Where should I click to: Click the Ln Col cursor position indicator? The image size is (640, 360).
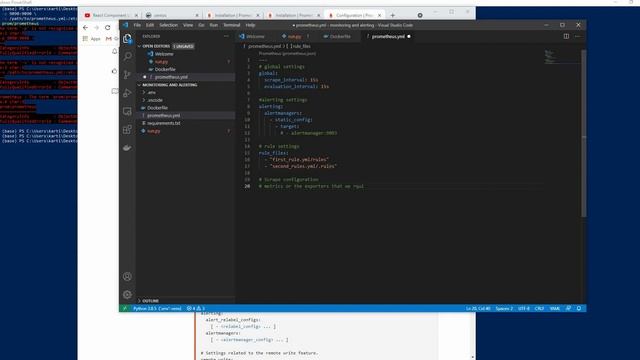478,309
